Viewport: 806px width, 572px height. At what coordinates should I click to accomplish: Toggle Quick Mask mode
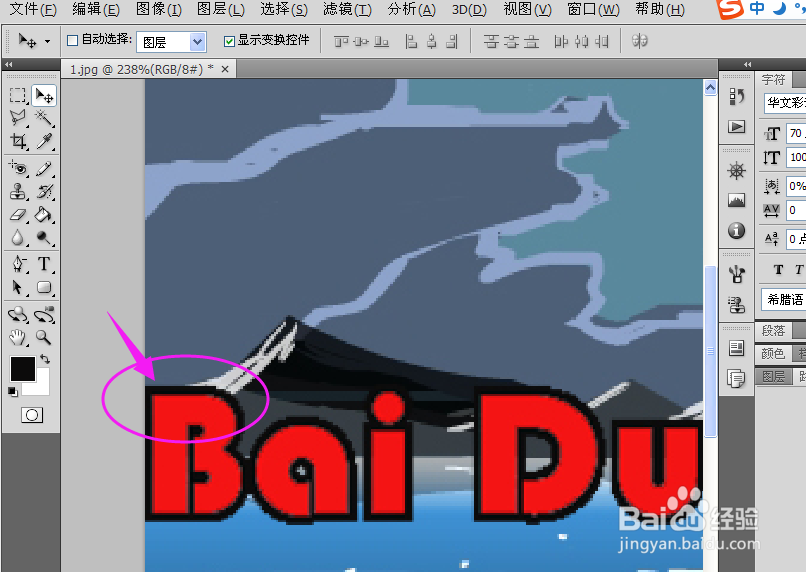[x=32, y=415]
